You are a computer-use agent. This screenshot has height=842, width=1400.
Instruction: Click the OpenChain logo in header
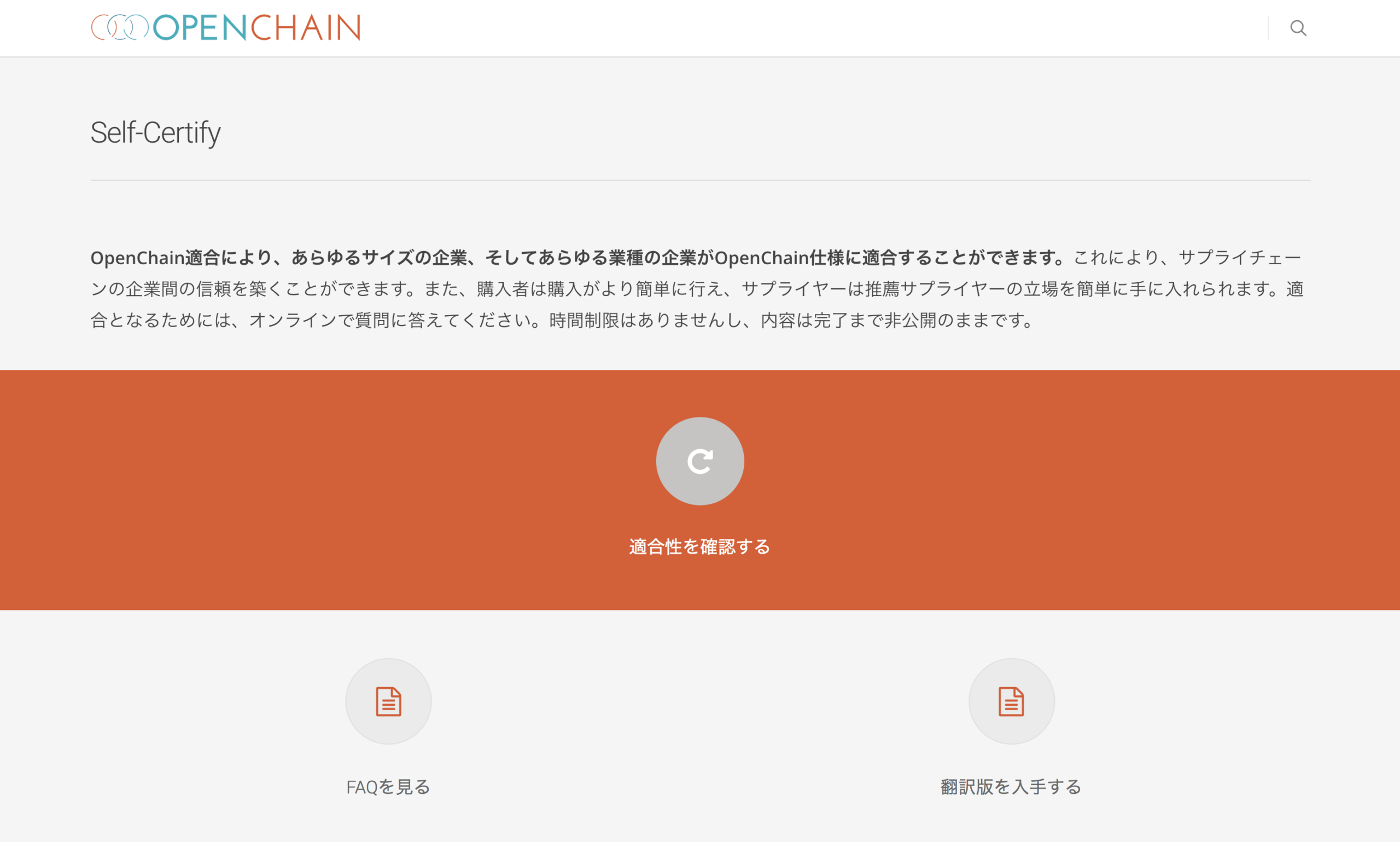[226, 27]
